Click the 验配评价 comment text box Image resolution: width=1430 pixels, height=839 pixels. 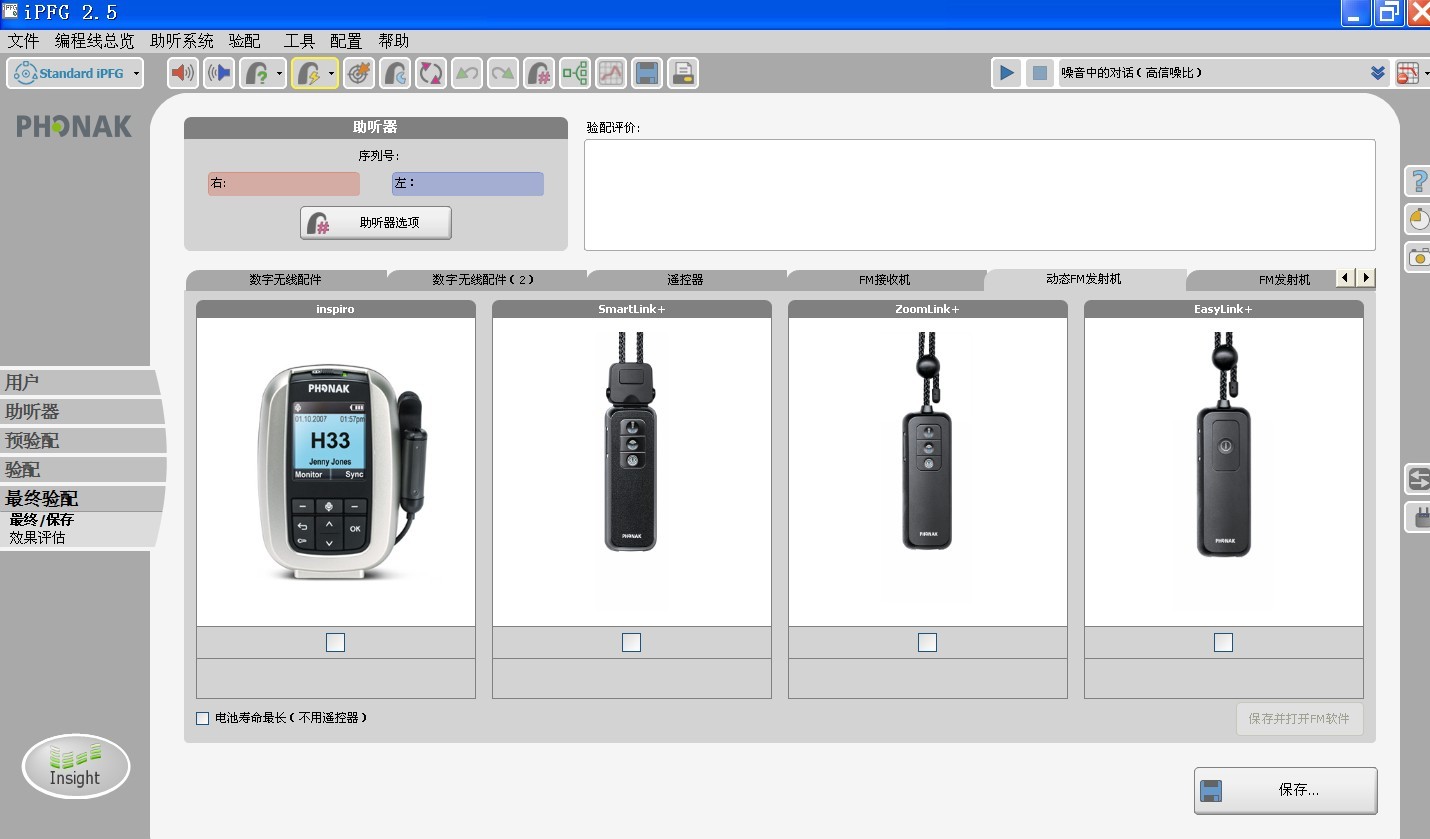(x=980, y=194)
